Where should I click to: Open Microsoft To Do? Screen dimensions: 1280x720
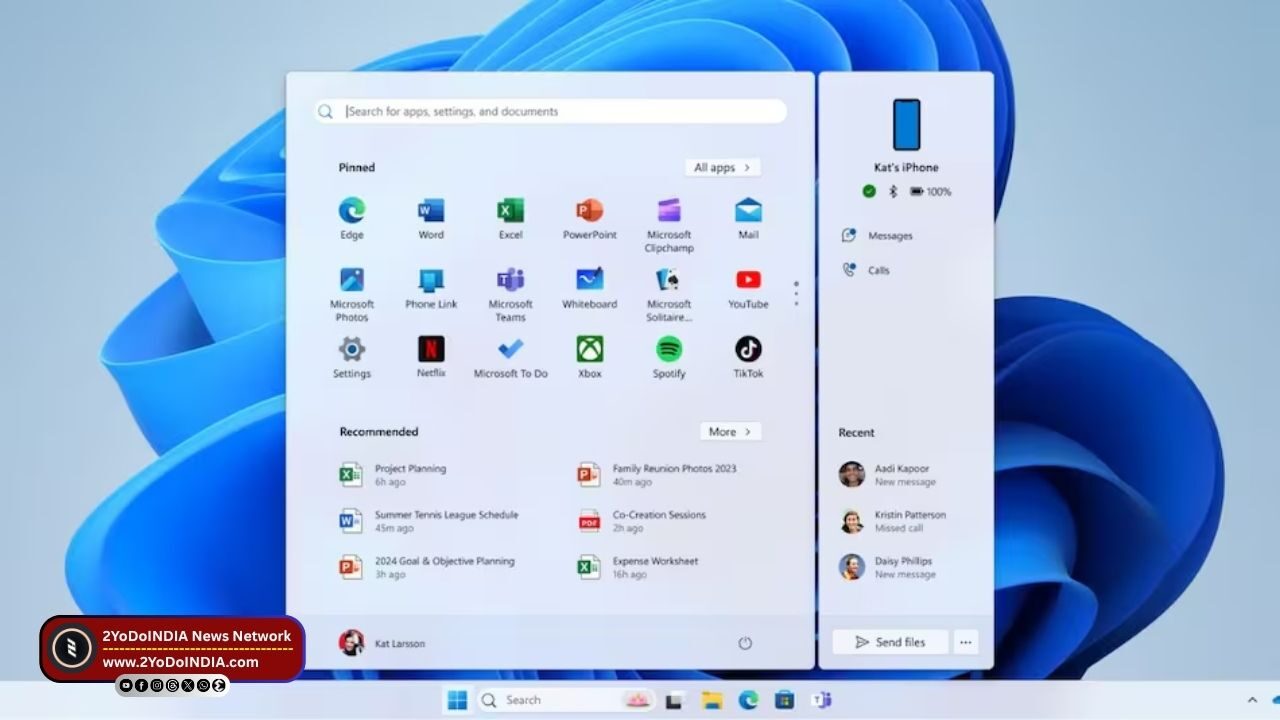pyautogui.click(x=510, y=357)
